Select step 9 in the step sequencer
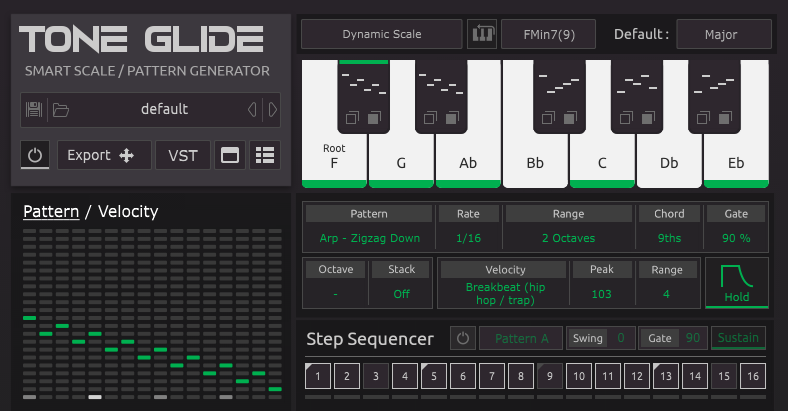 tap(549, 376)
